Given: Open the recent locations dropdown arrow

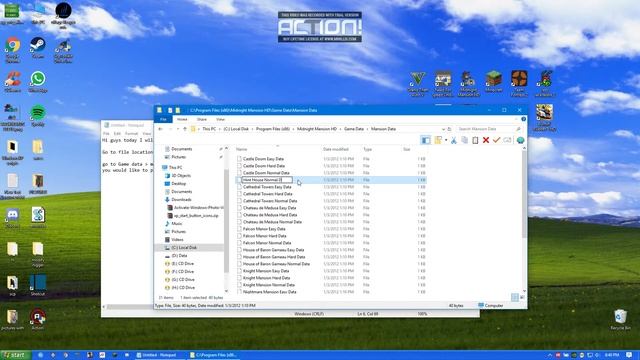Looking at the screenshot, I should 178,129.
